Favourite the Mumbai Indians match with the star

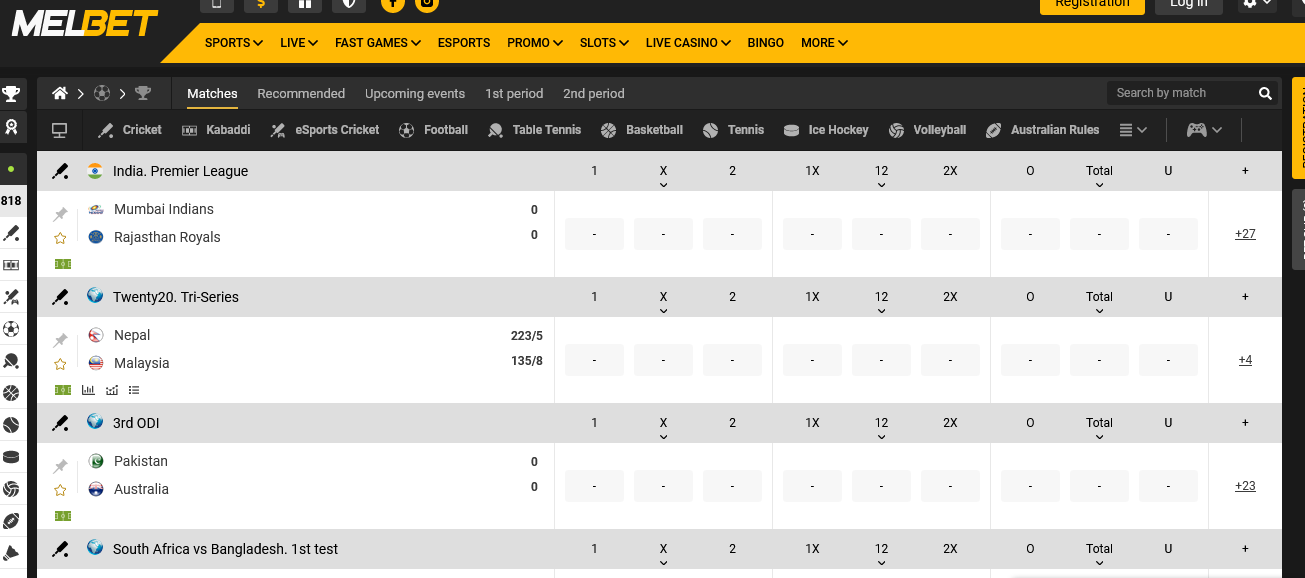point(60,238)
